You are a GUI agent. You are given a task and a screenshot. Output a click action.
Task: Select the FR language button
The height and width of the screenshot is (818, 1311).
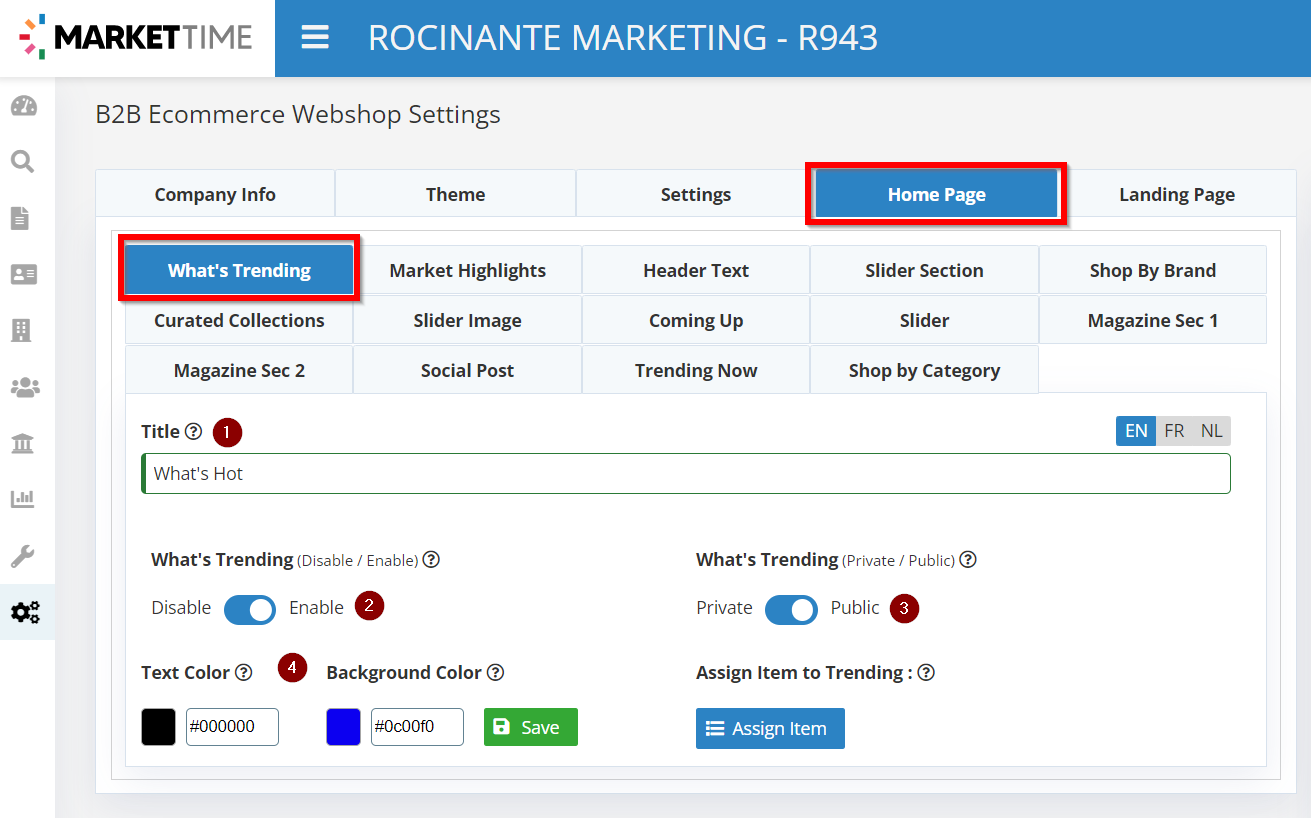(x=1174, y=431)
